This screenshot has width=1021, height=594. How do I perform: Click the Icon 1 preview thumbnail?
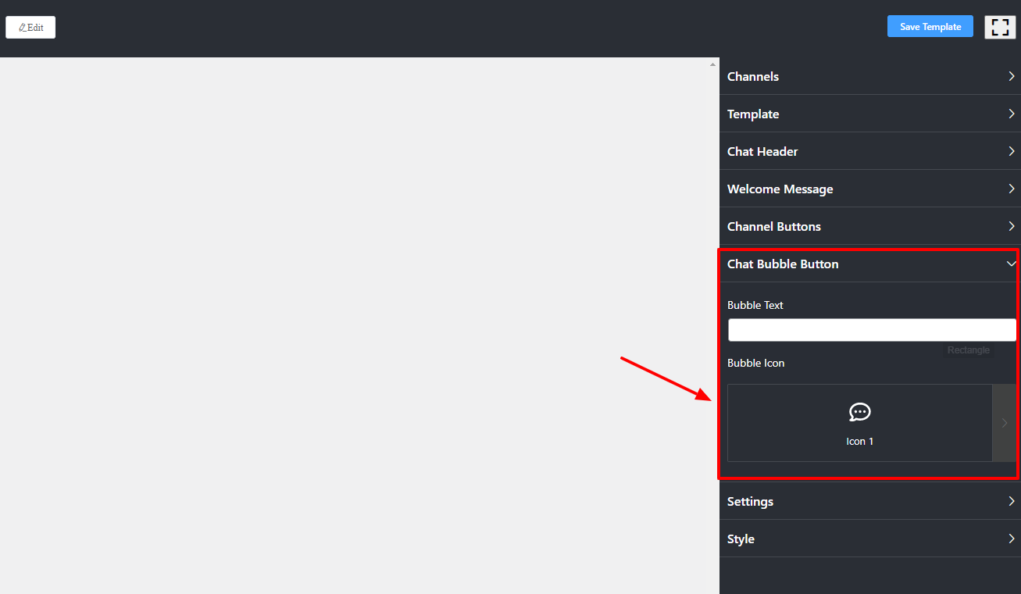(859, 421)
